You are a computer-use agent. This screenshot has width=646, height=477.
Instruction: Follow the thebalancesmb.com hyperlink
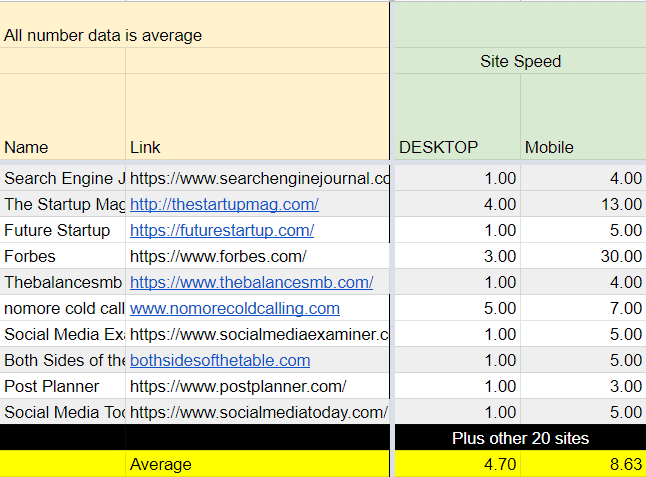[251, 282]
